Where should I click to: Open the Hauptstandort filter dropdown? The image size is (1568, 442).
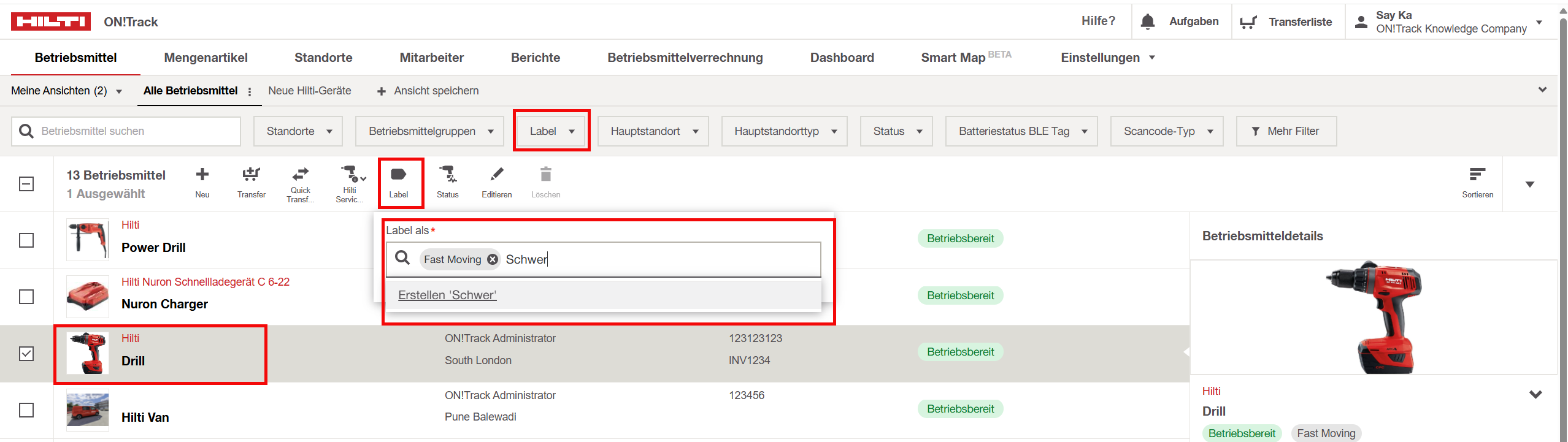653,131
